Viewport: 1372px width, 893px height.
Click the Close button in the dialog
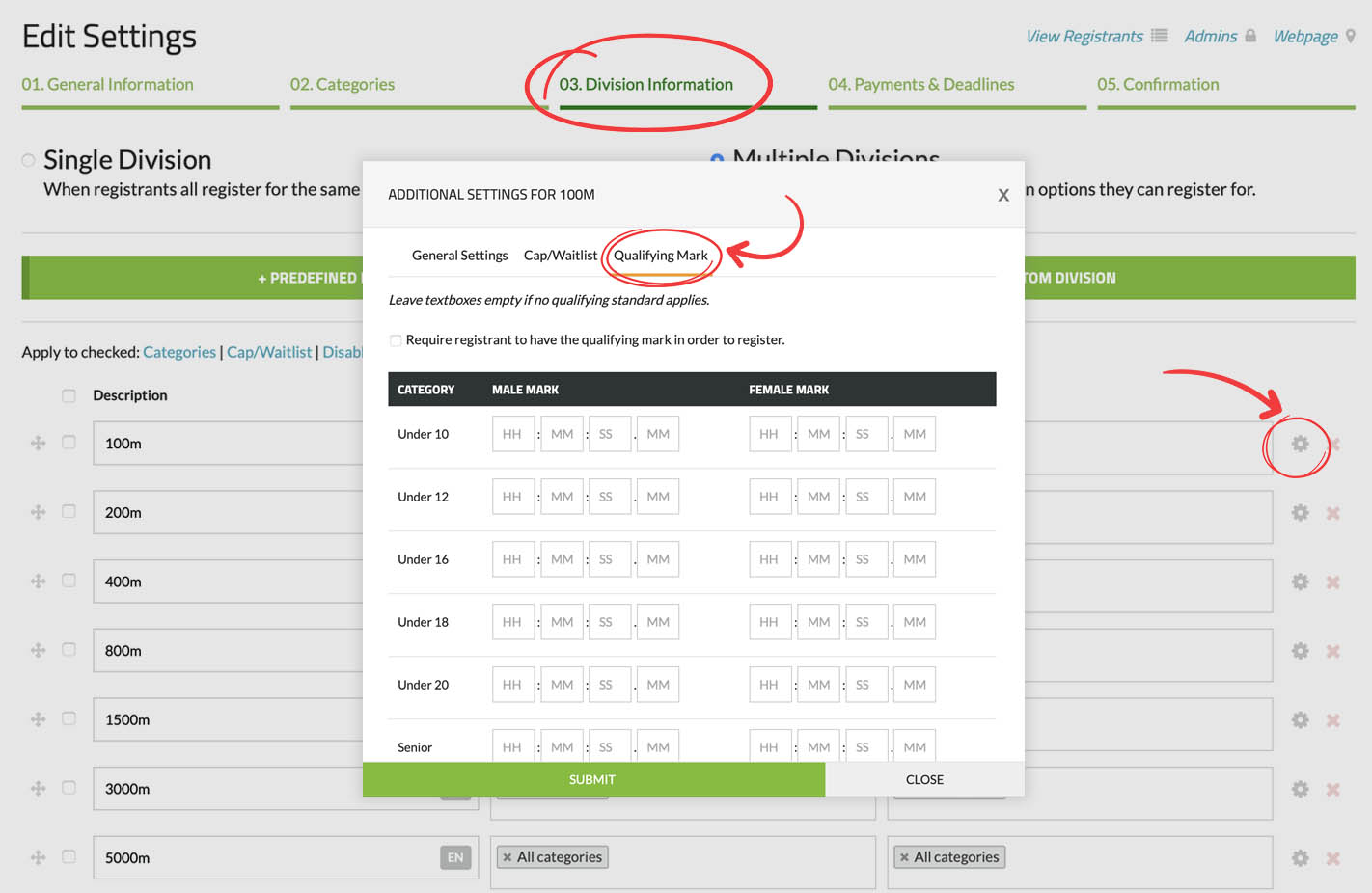(923, 779)
